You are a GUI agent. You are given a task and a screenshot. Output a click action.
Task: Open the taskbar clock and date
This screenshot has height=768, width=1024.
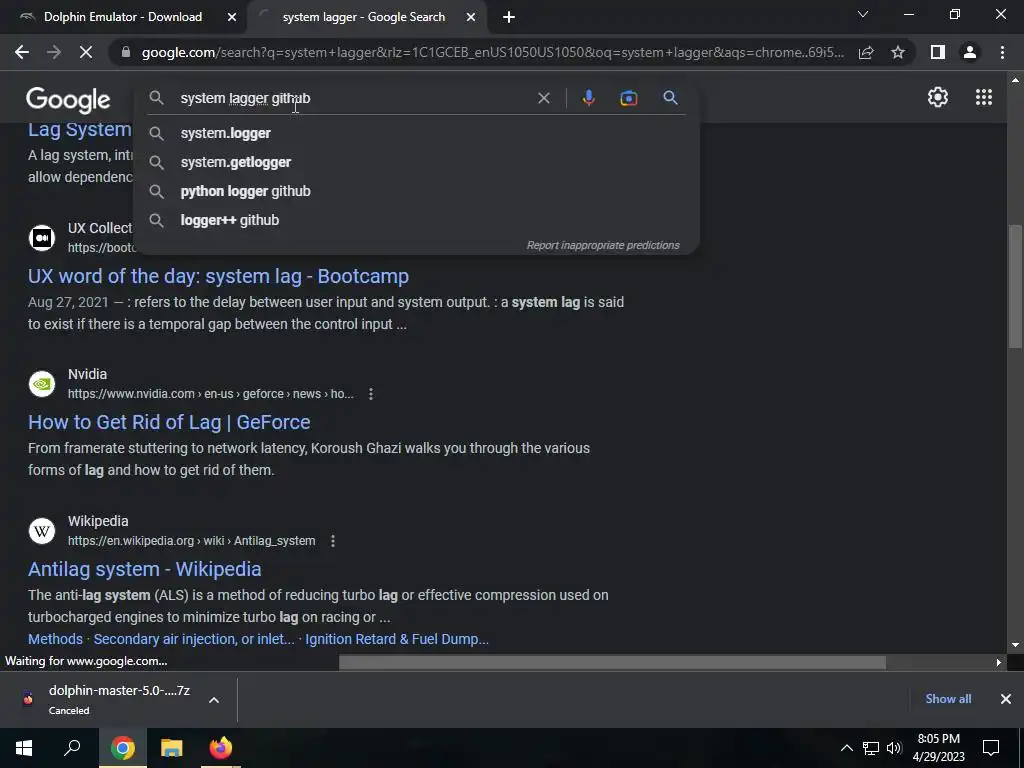click(x=938, y=748)
